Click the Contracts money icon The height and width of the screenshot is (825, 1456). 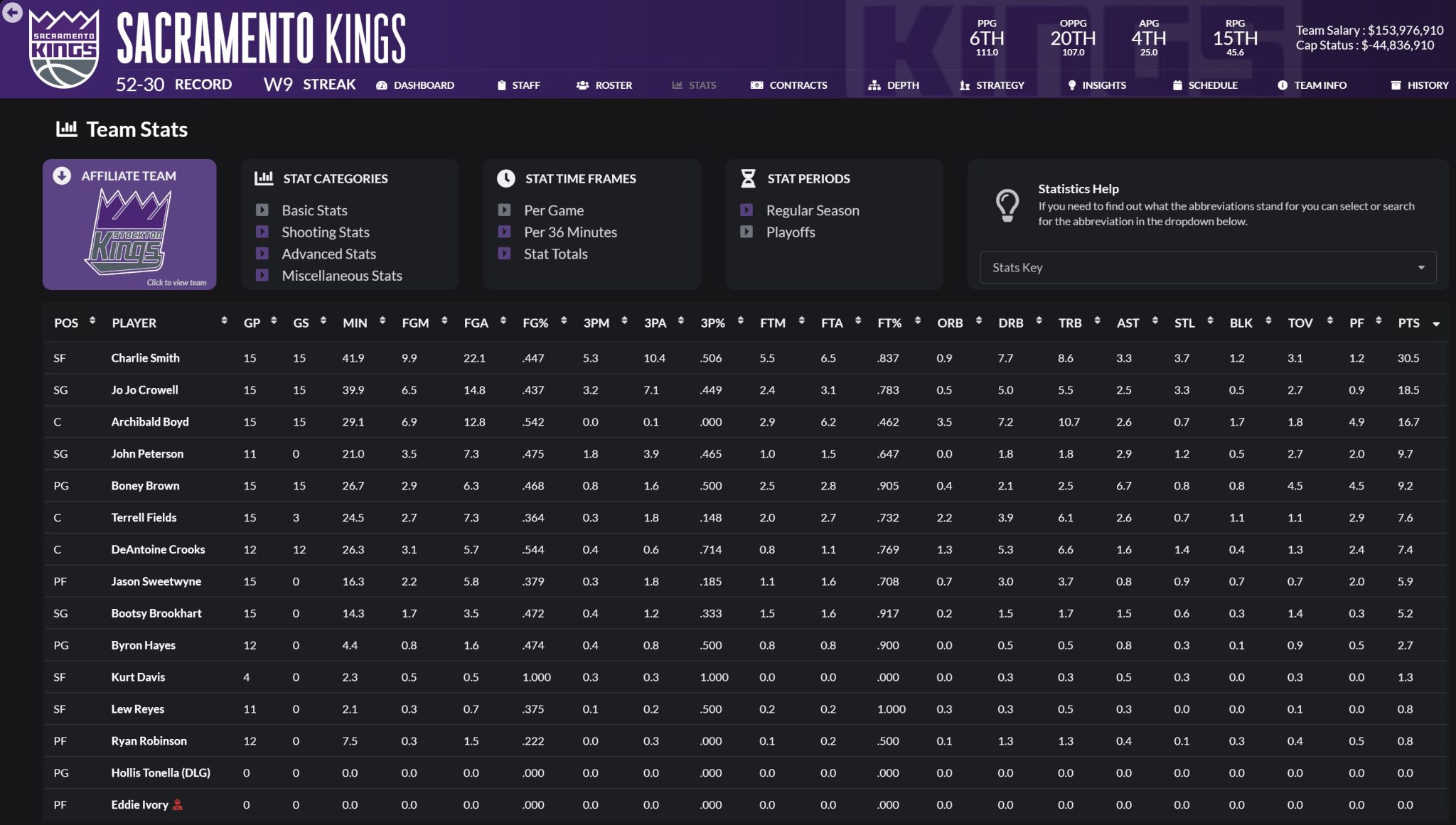(x=756, y=85)
